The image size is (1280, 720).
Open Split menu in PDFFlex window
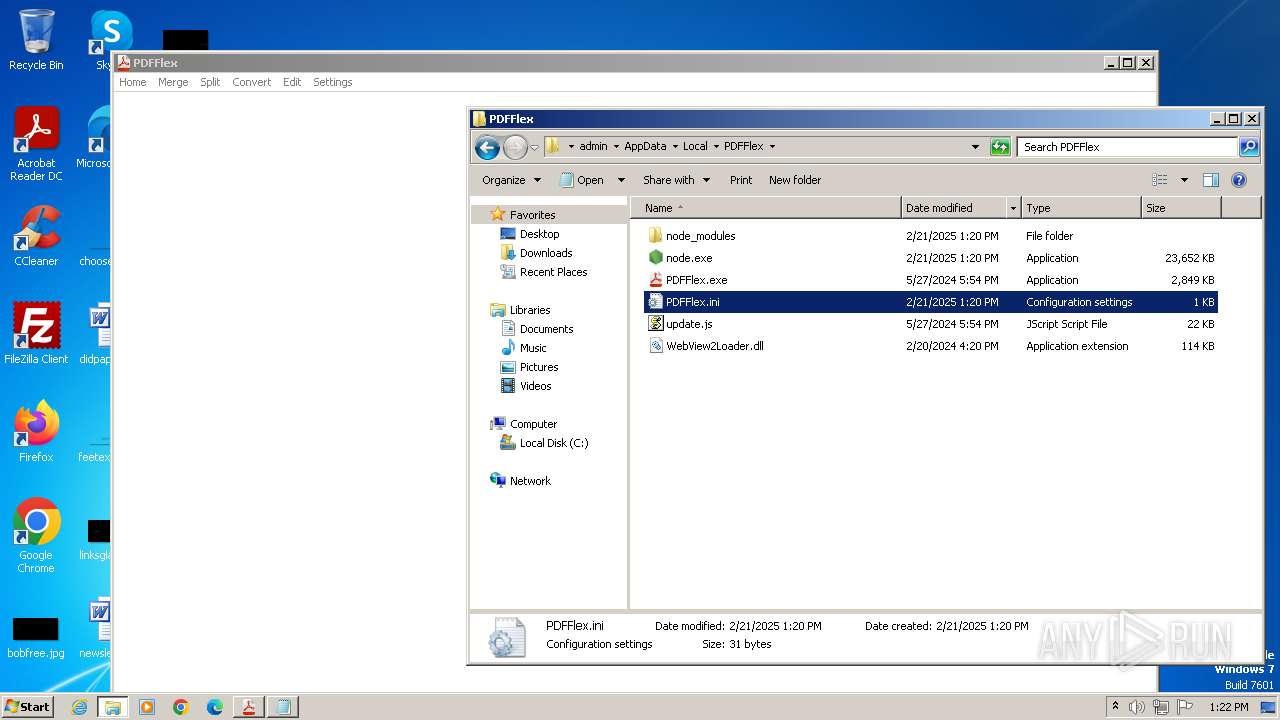(210, 82)
